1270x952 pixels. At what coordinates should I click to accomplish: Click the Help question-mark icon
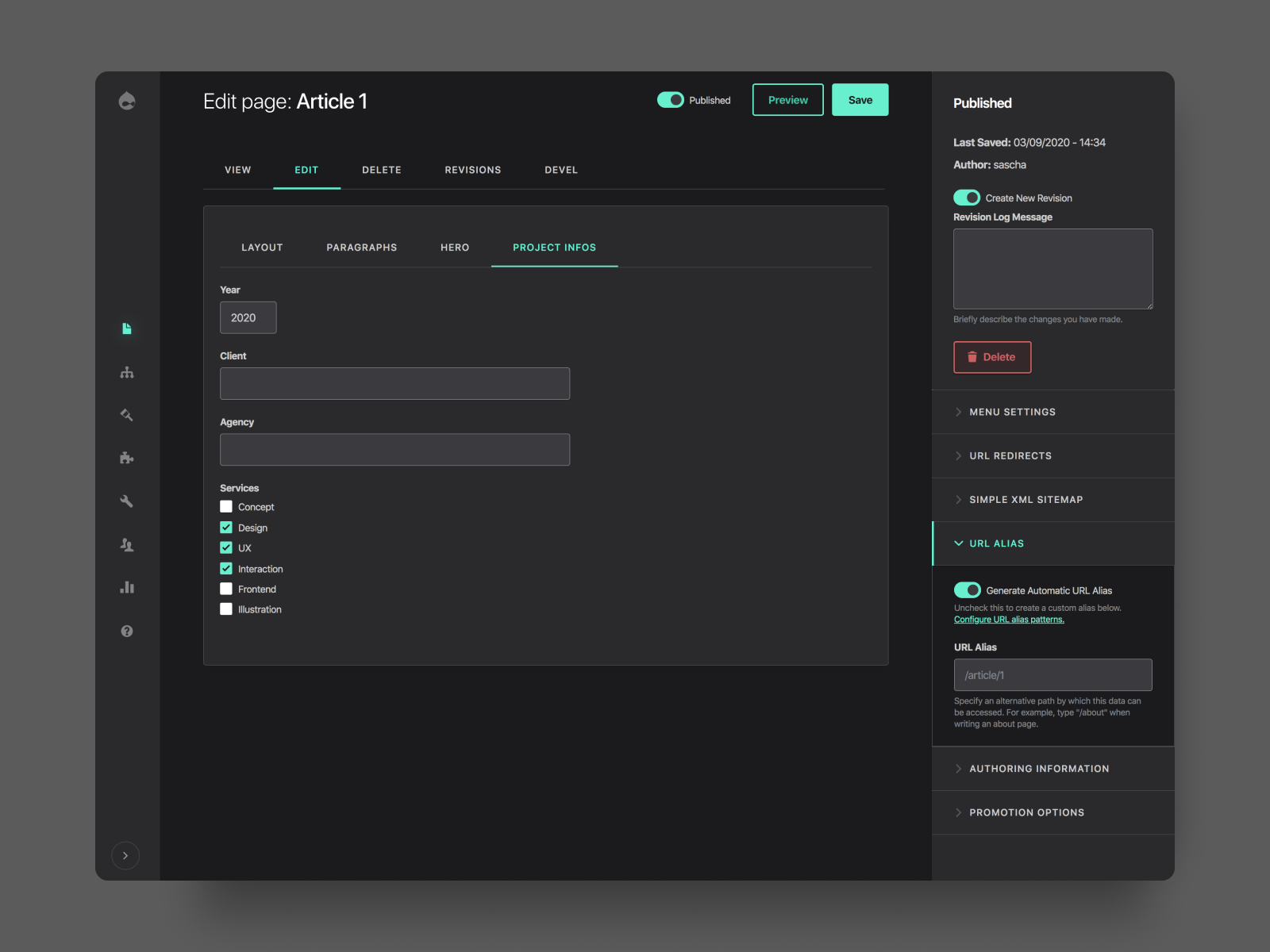(127, 631)
